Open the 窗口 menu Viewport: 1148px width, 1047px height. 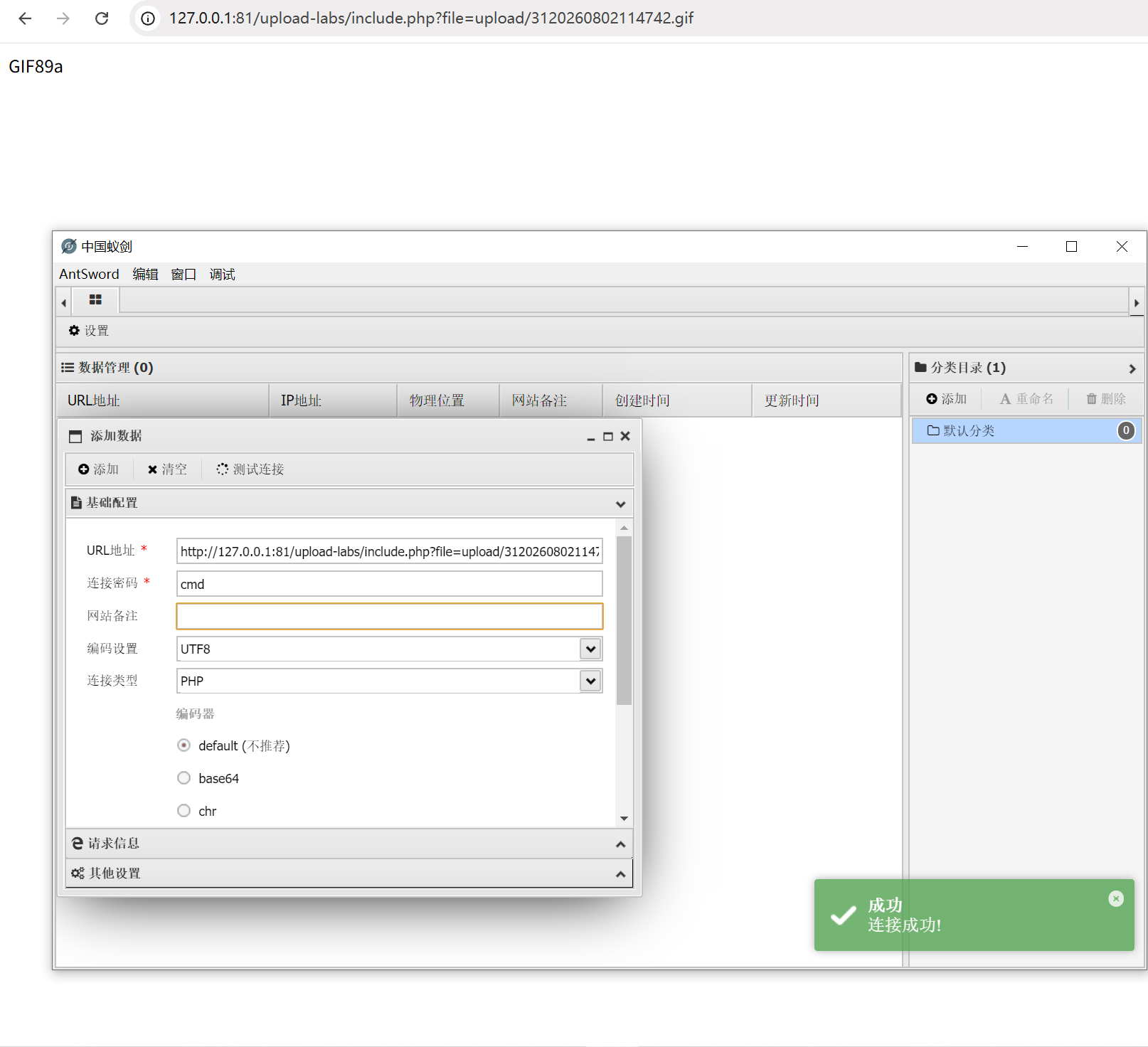click(184, 275)
